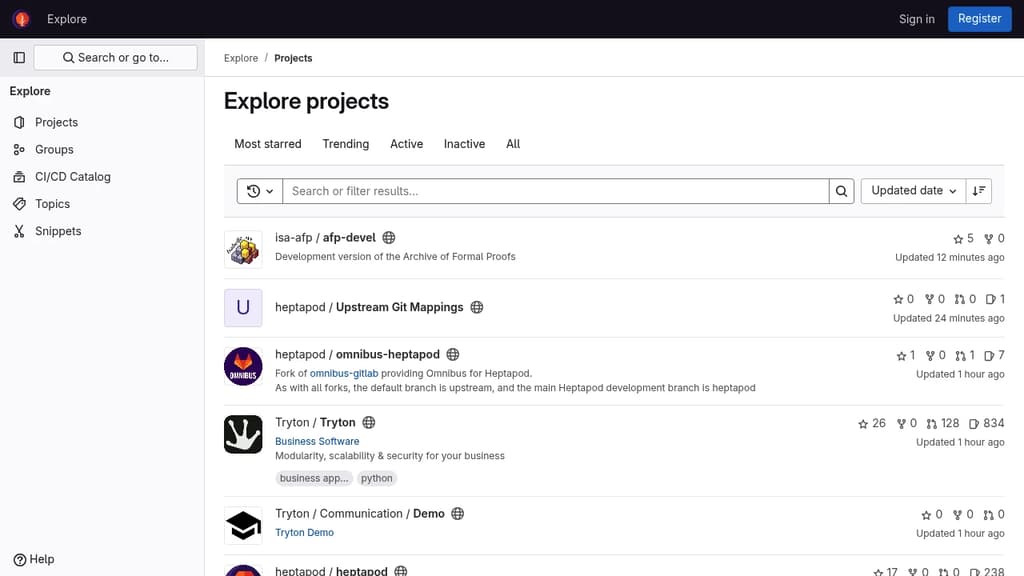Viewport: 1024px width, 576px height.
Task: Select the Most starred tab
Action: [x=268, y=144]
